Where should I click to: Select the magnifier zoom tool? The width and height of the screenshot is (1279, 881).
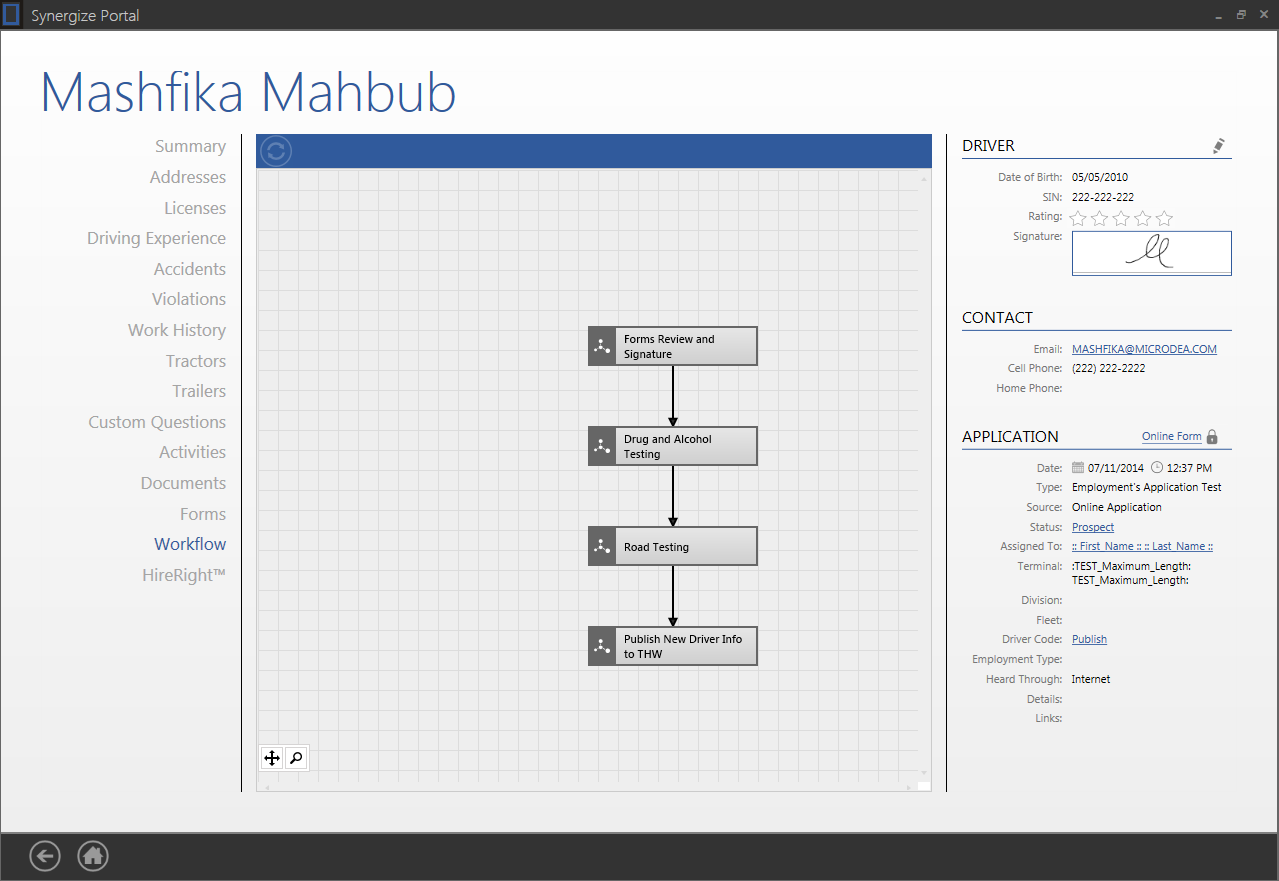pyautogui.click(x=296, y=758)
